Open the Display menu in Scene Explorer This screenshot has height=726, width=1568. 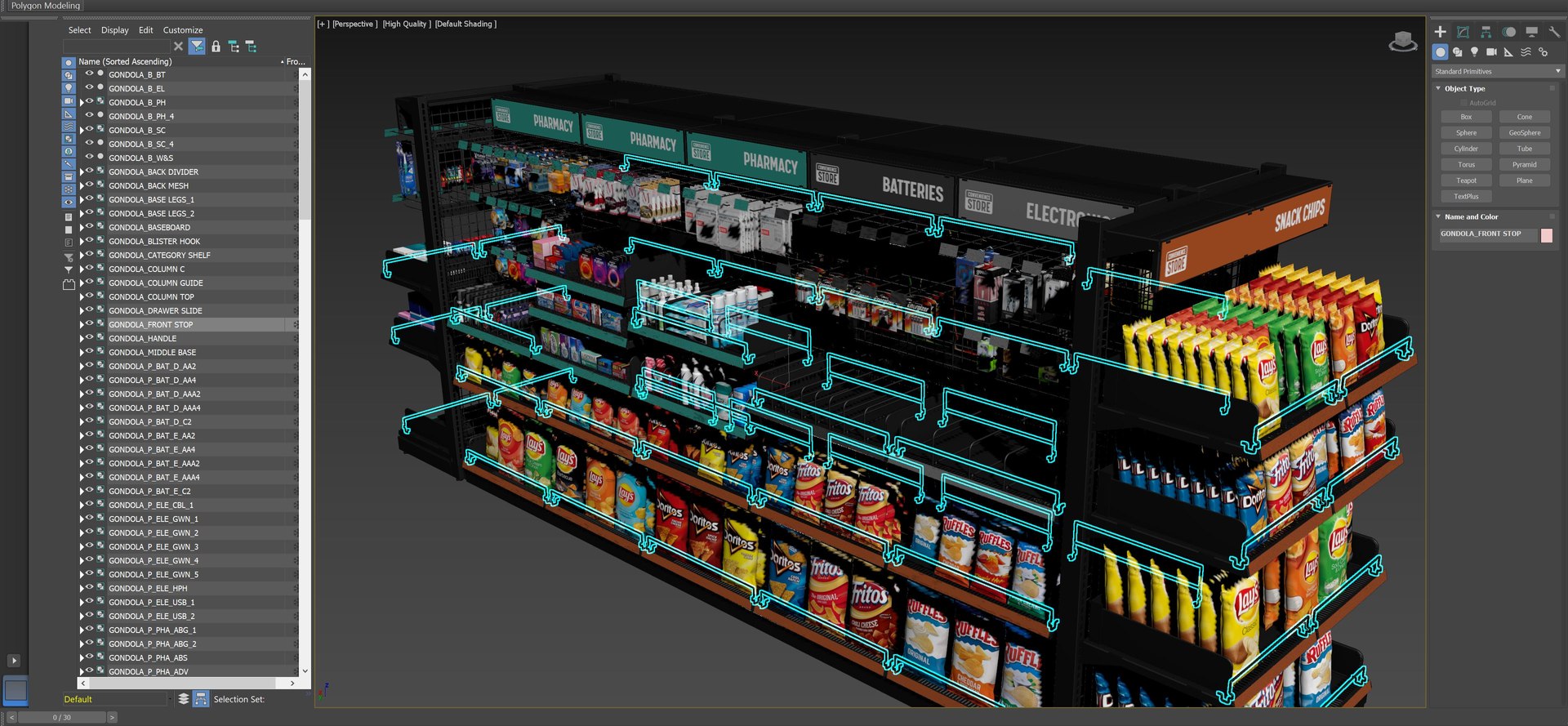(x=115, y=30)
